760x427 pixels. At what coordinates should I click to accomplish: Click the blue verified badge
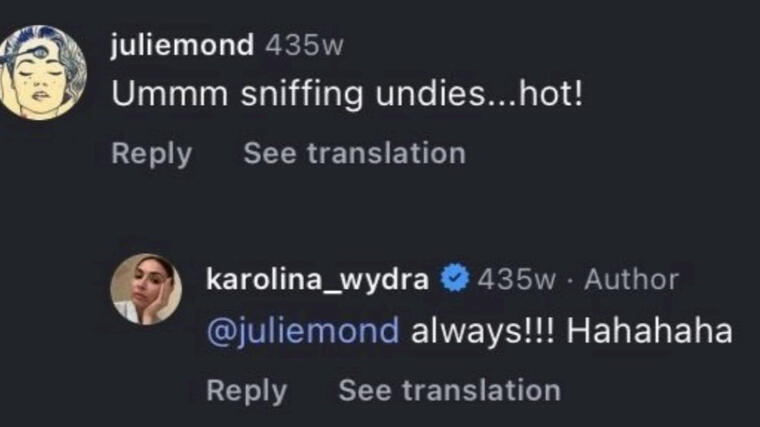[456, 278]
